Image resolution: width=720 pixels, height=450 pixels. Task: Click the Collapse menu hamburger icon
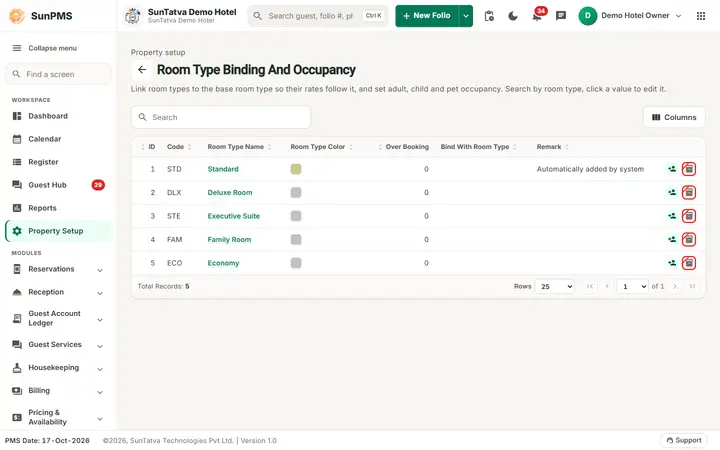pyautogui.click(x=17, y=48)
